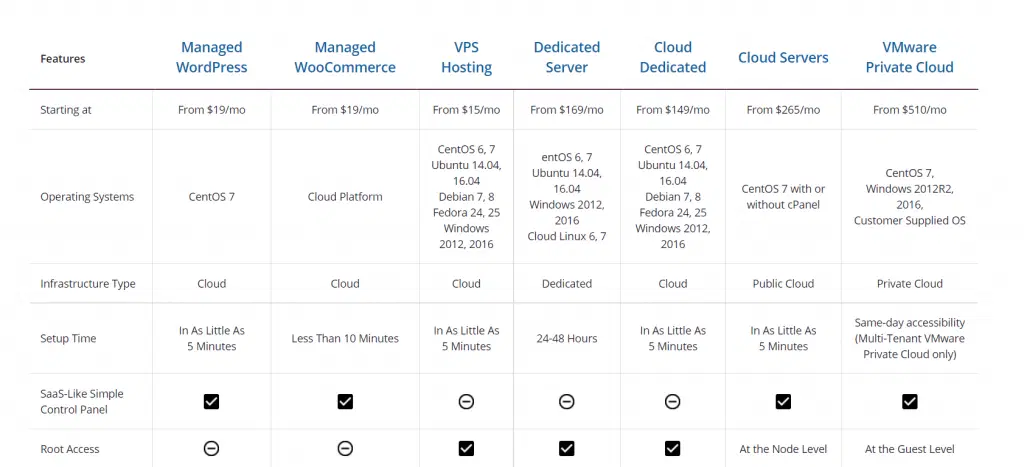The height and width of the screenshot is (467, 1024).
Task: Click the Dedicated Server heading
Action: coord(567,58)
